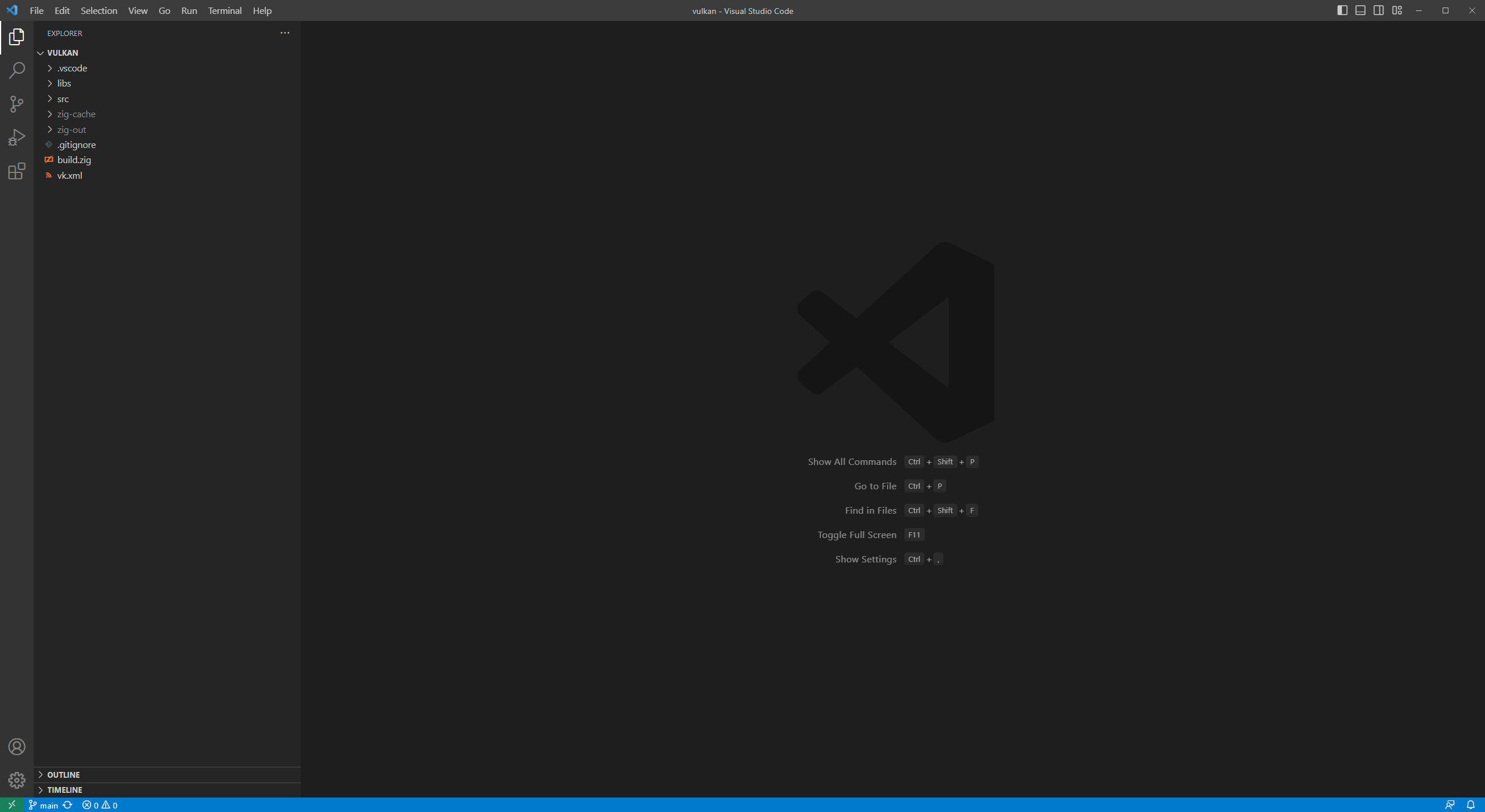Open the Source Control view
The width and height of the screenshot is (1485, 812).
coord(17,103)
